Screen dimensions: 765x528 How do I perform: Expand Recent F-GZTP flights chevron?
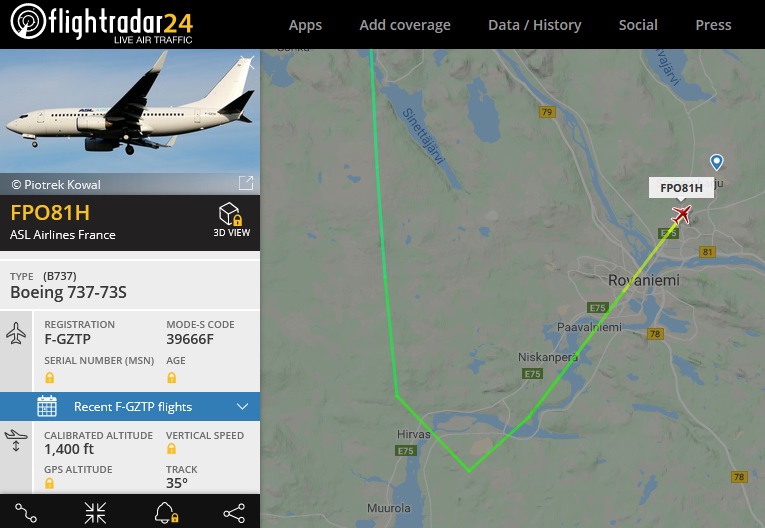242,406
